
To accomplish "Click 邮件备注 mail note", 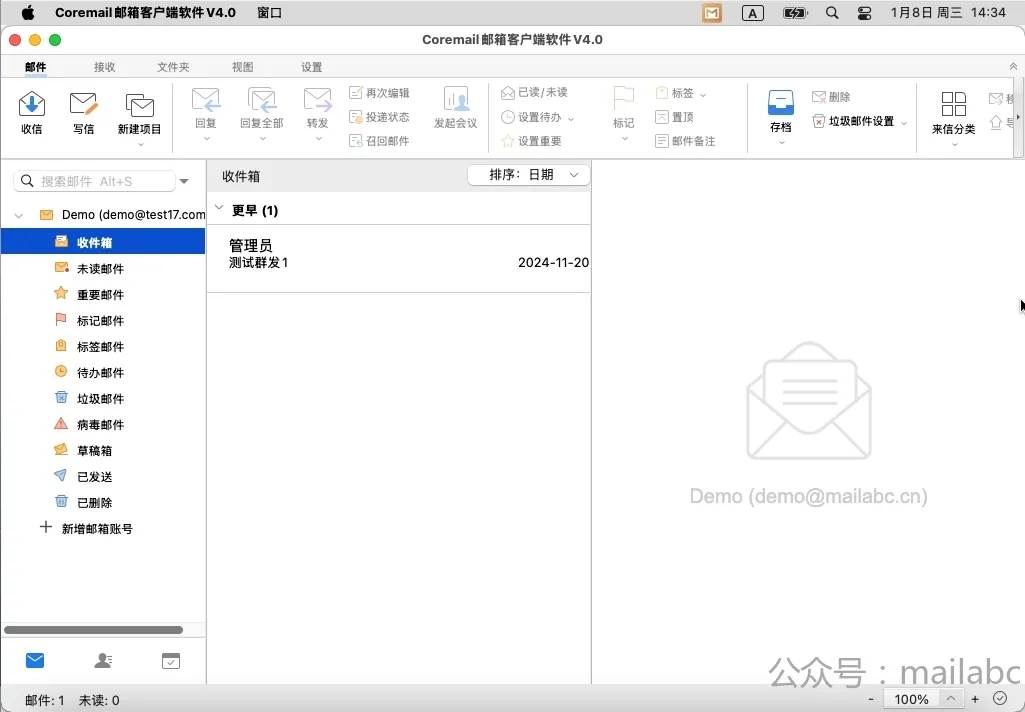I will click(x=685, y=141).
